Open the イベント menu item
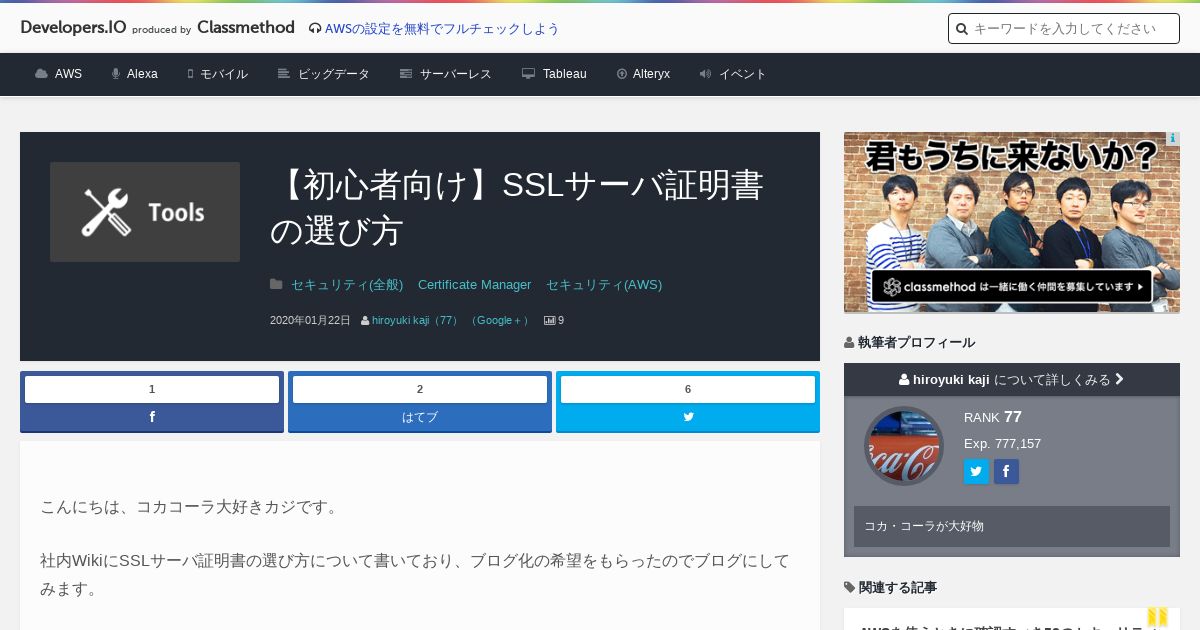This screenshot has width=1200, height=630. 733,74
